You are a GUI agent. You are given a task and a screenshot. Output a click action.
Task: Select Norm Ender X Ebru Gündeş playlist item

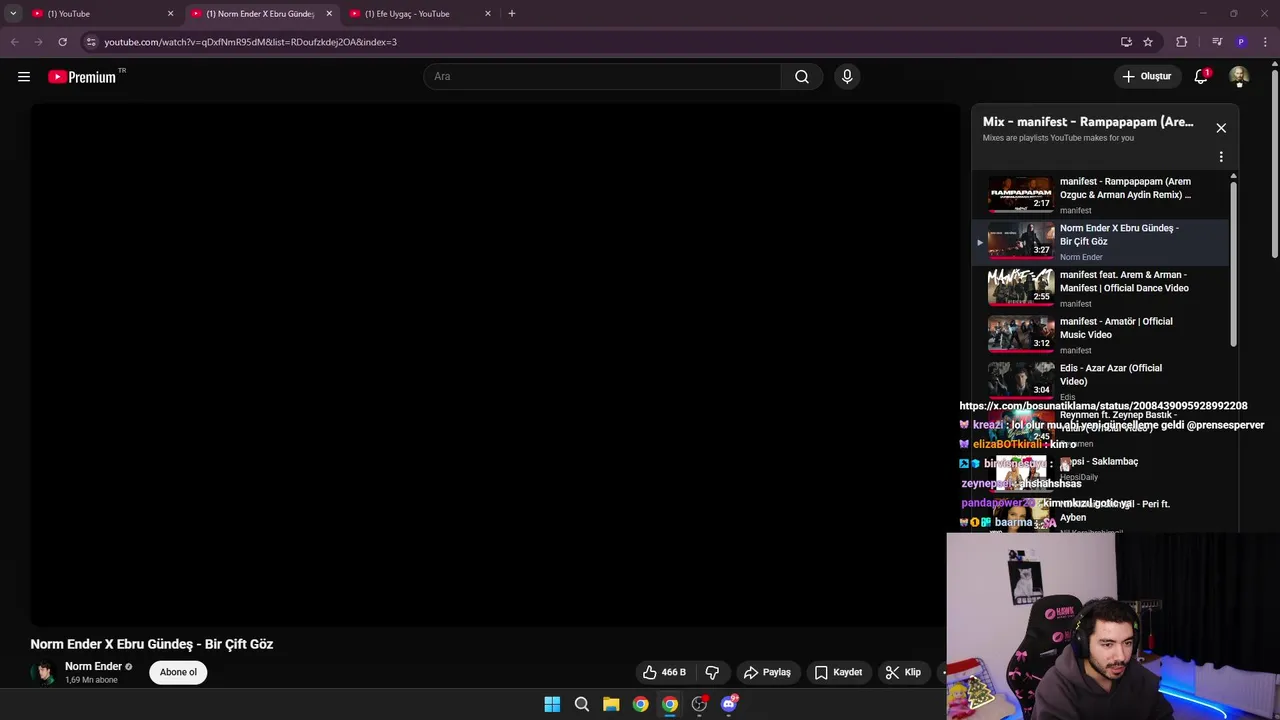tap(1100, 242)
